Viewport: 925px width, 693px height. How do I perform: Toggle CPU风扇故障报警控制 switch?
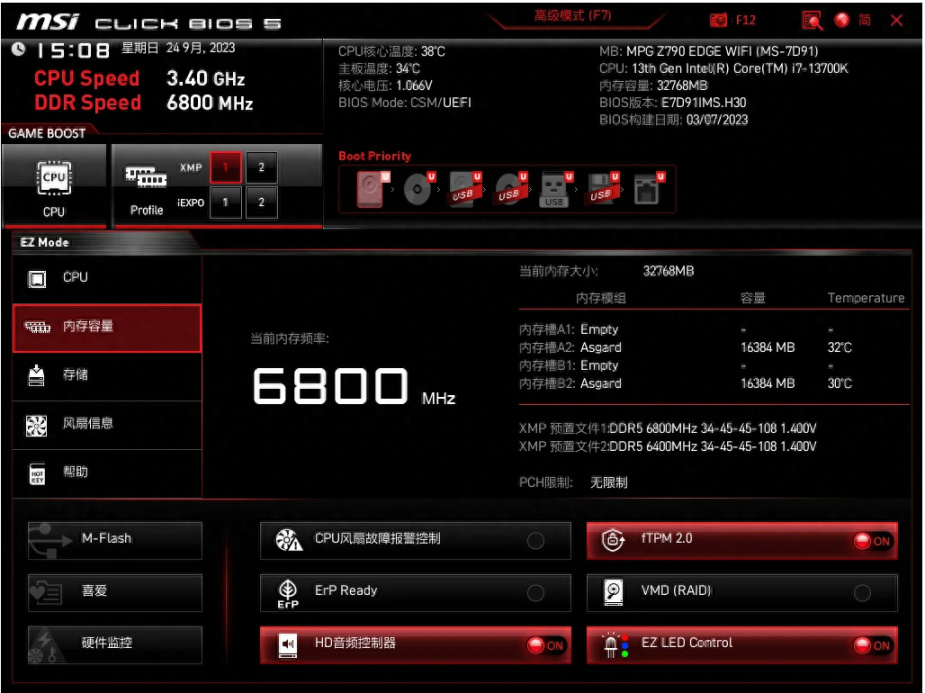536,540
